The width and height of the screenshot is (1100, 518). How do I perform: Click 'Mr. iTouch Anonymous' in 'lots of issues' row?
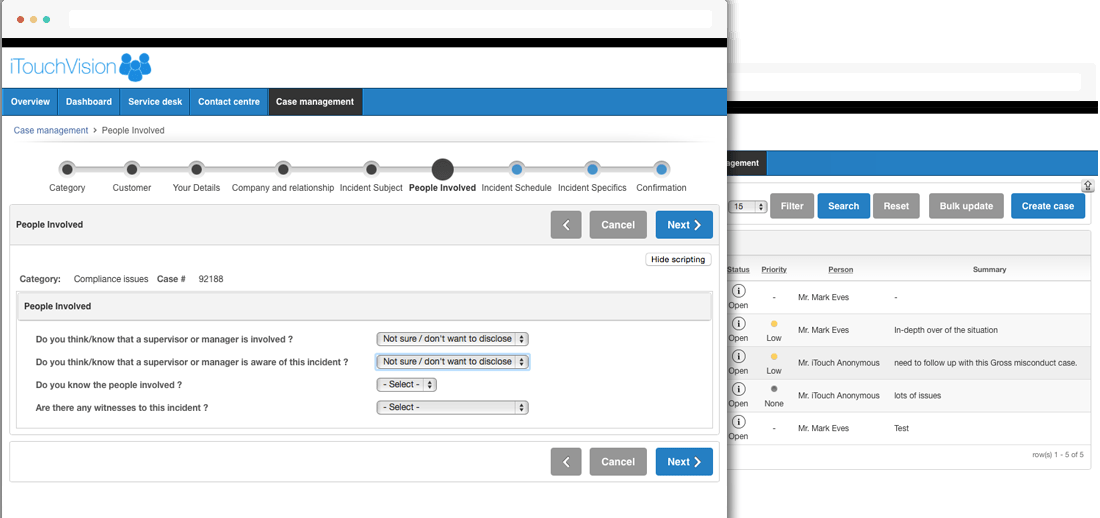(x=838, y=395)
